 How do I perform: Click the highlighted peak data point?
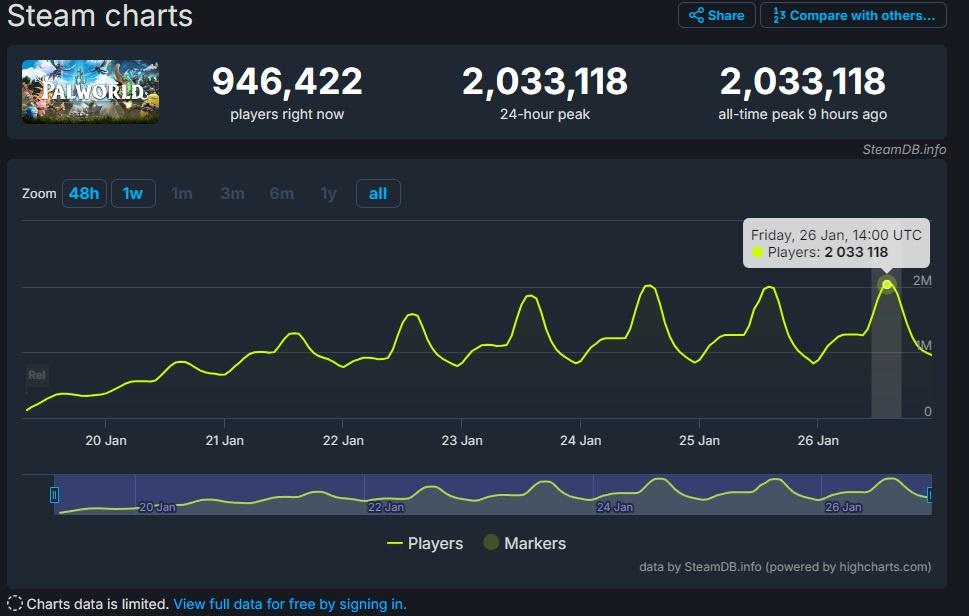[887, 284]
